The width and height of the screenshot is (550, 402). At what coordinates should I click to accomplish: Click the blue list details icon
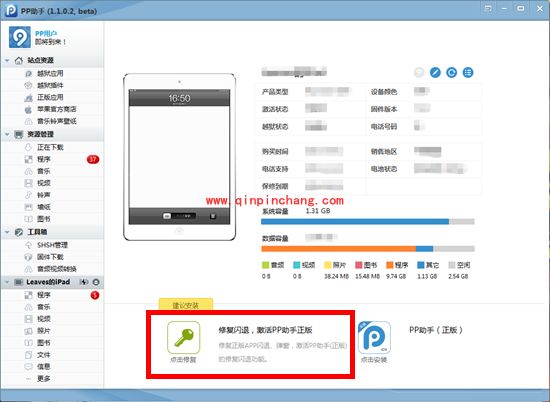click(x=468, y=73)
